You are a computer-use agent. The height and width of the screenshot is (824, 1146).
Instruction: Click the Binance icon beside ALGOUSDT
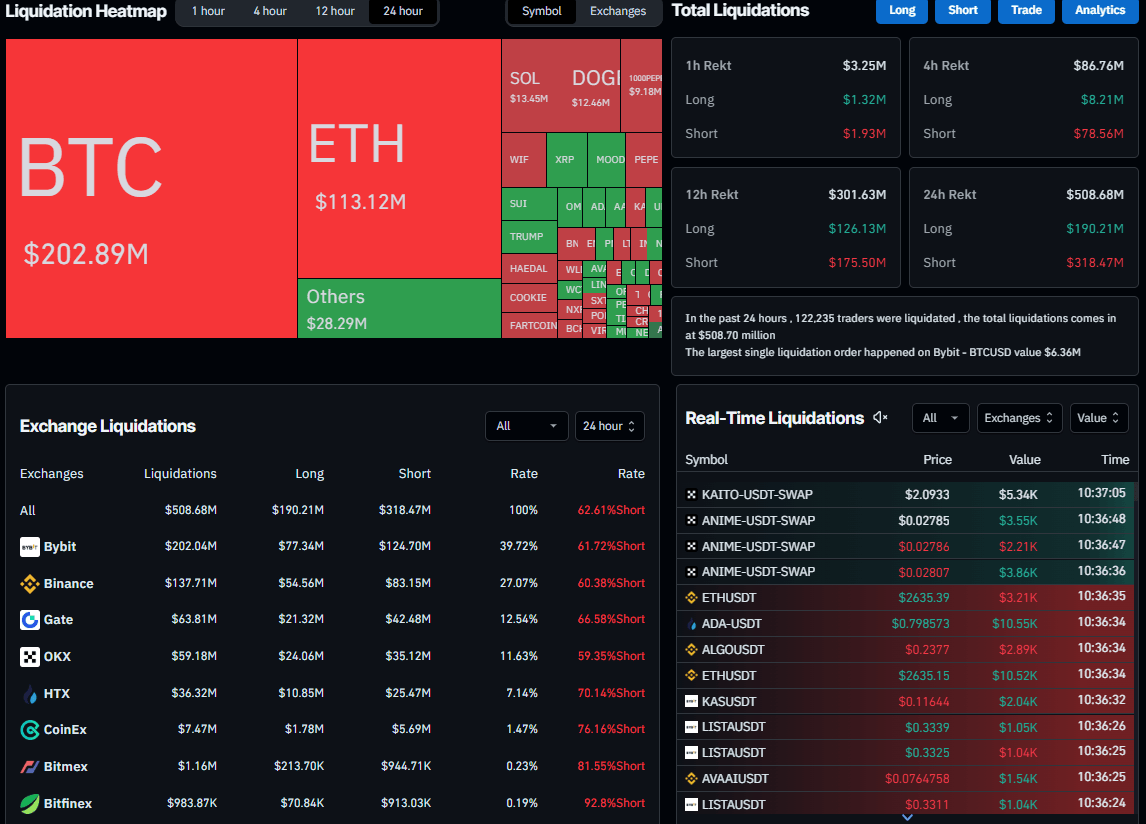(691, 650)
